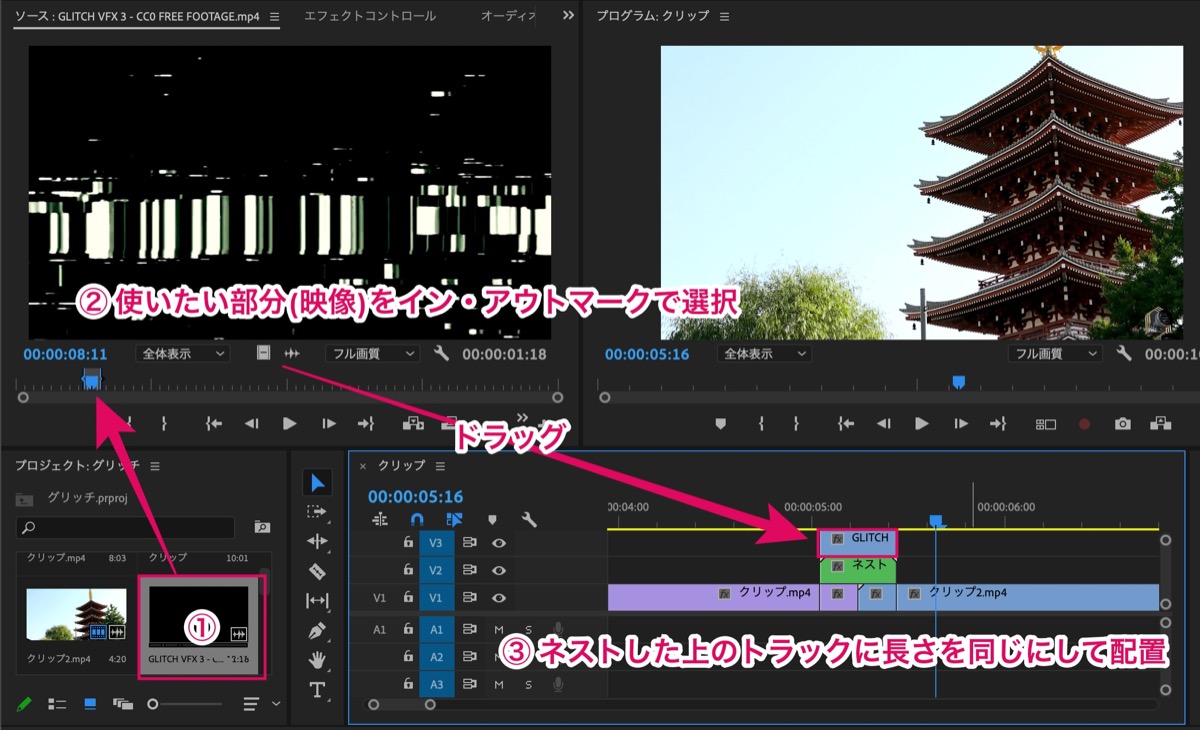
Task: Mute audio track A1
Action: point(499,629)
